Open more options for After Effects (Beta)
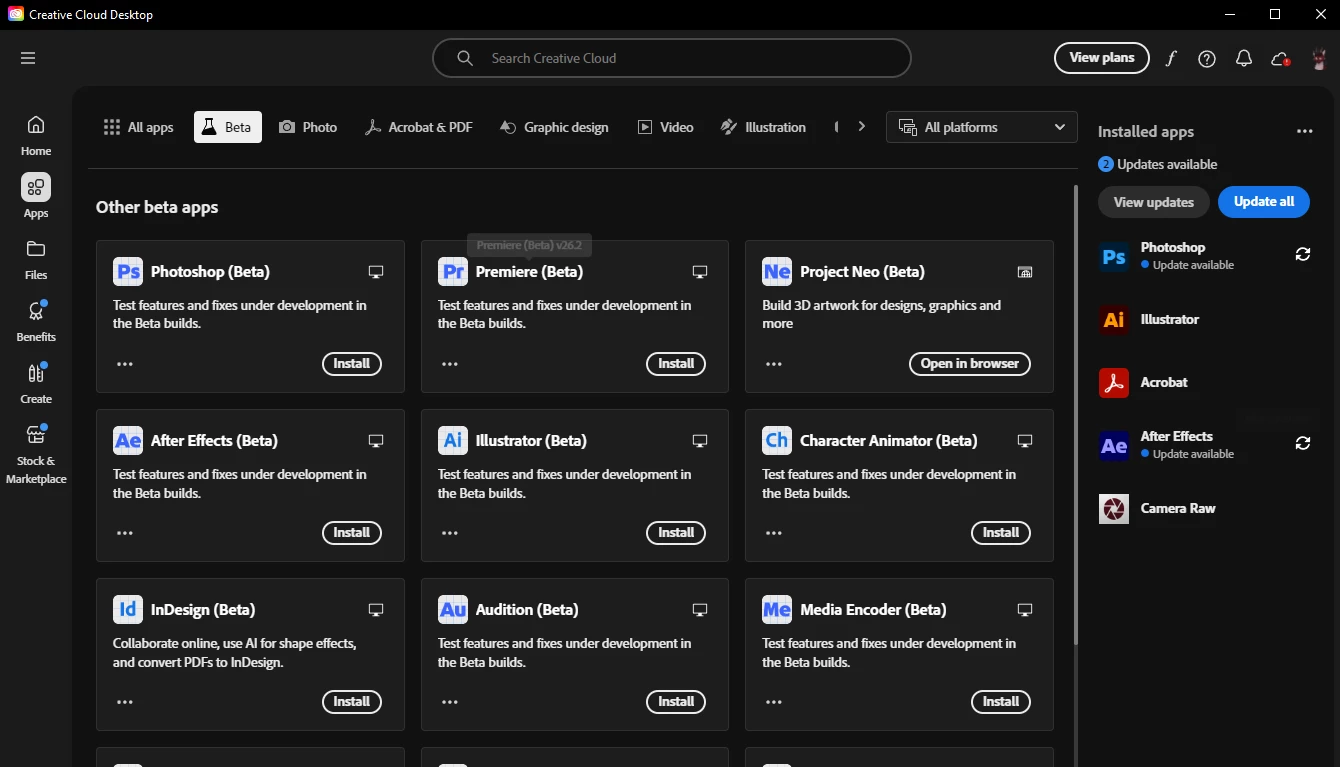 point(125,533)
